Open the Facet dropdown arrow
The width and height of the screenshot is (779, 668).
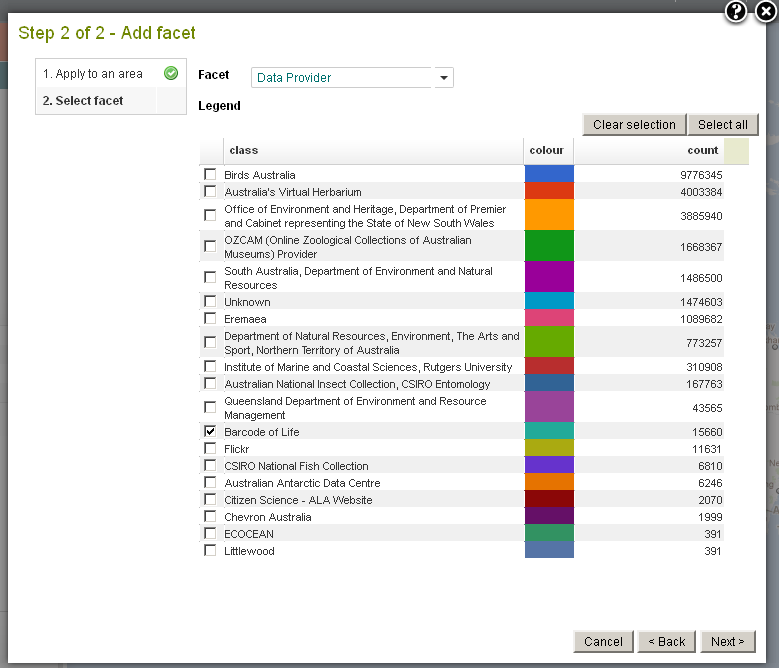(x=444, y=78)
